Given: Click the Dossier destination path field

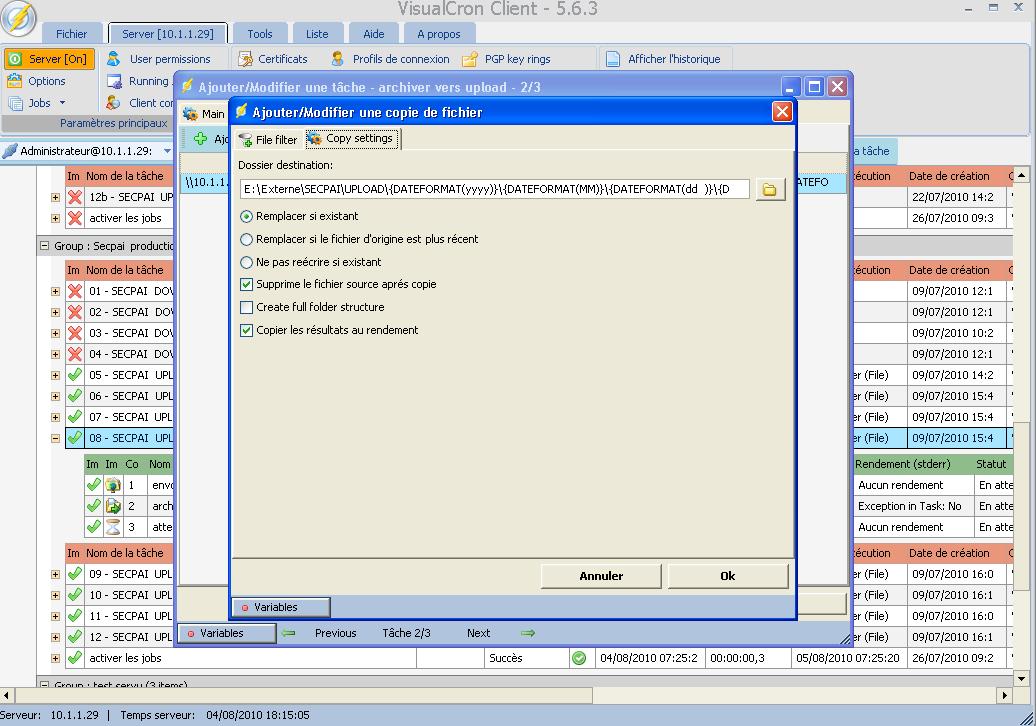Looking at the screenshot, I should point(494,189).
